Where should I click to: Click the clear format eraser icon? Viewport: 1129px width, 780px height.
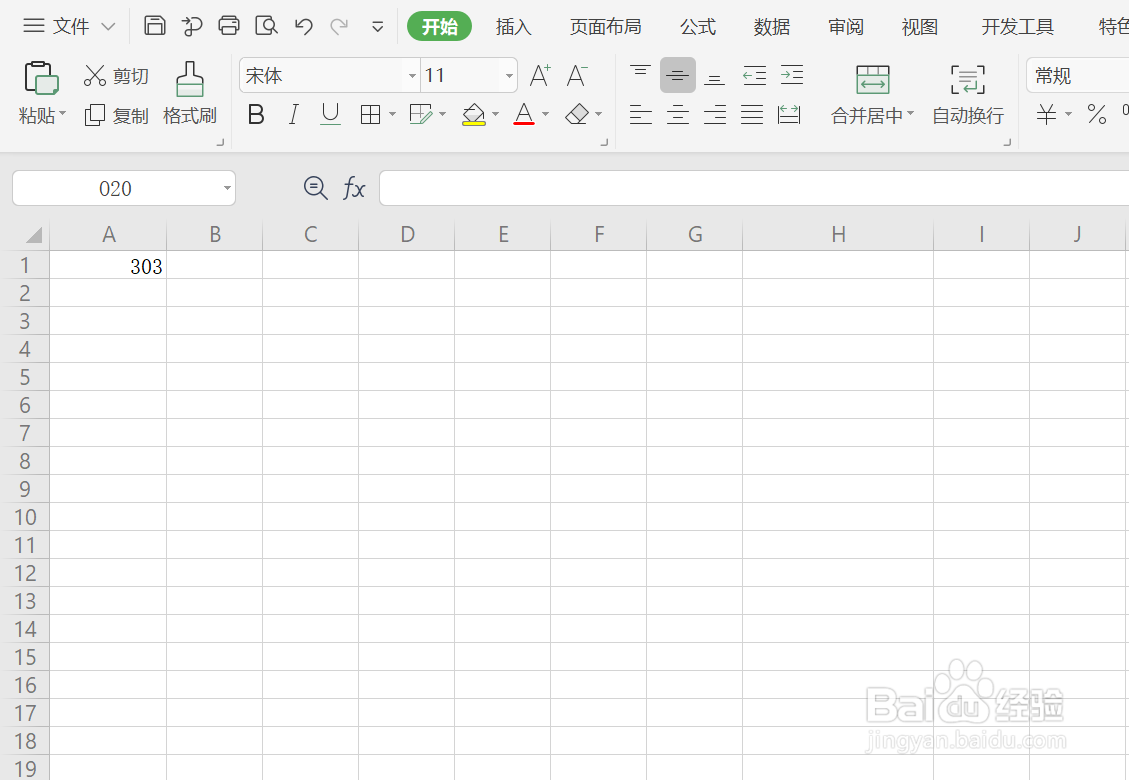577,115
